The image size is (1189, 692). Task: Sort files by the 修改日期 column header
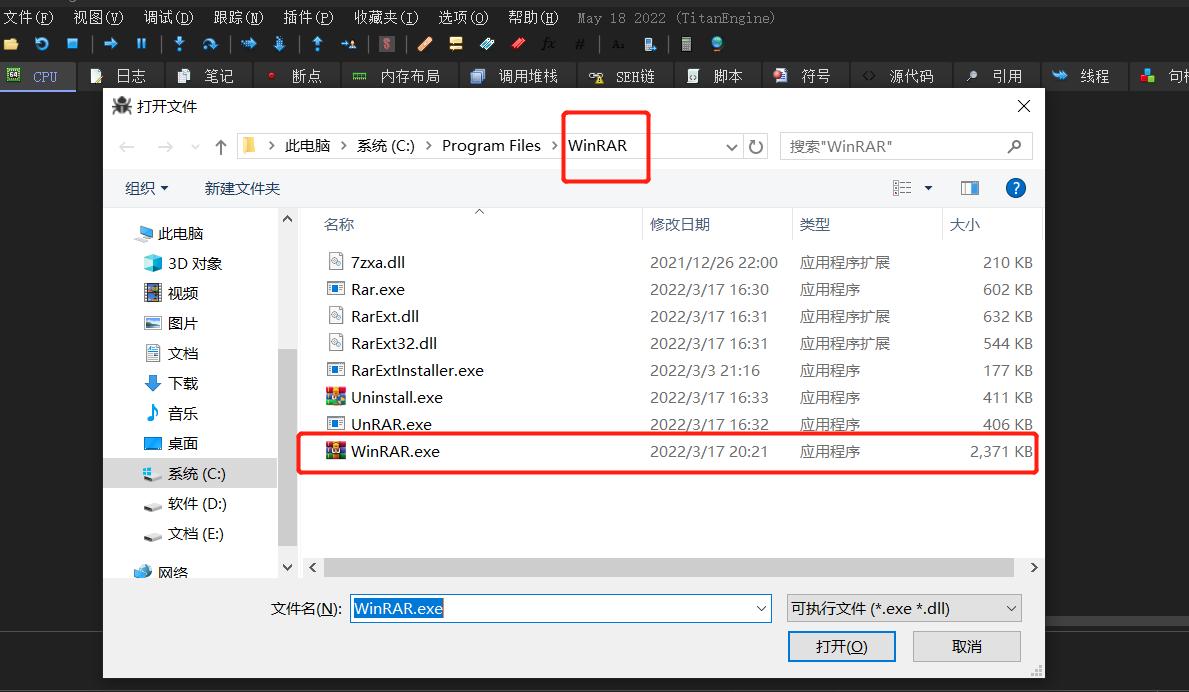(680, 225)
